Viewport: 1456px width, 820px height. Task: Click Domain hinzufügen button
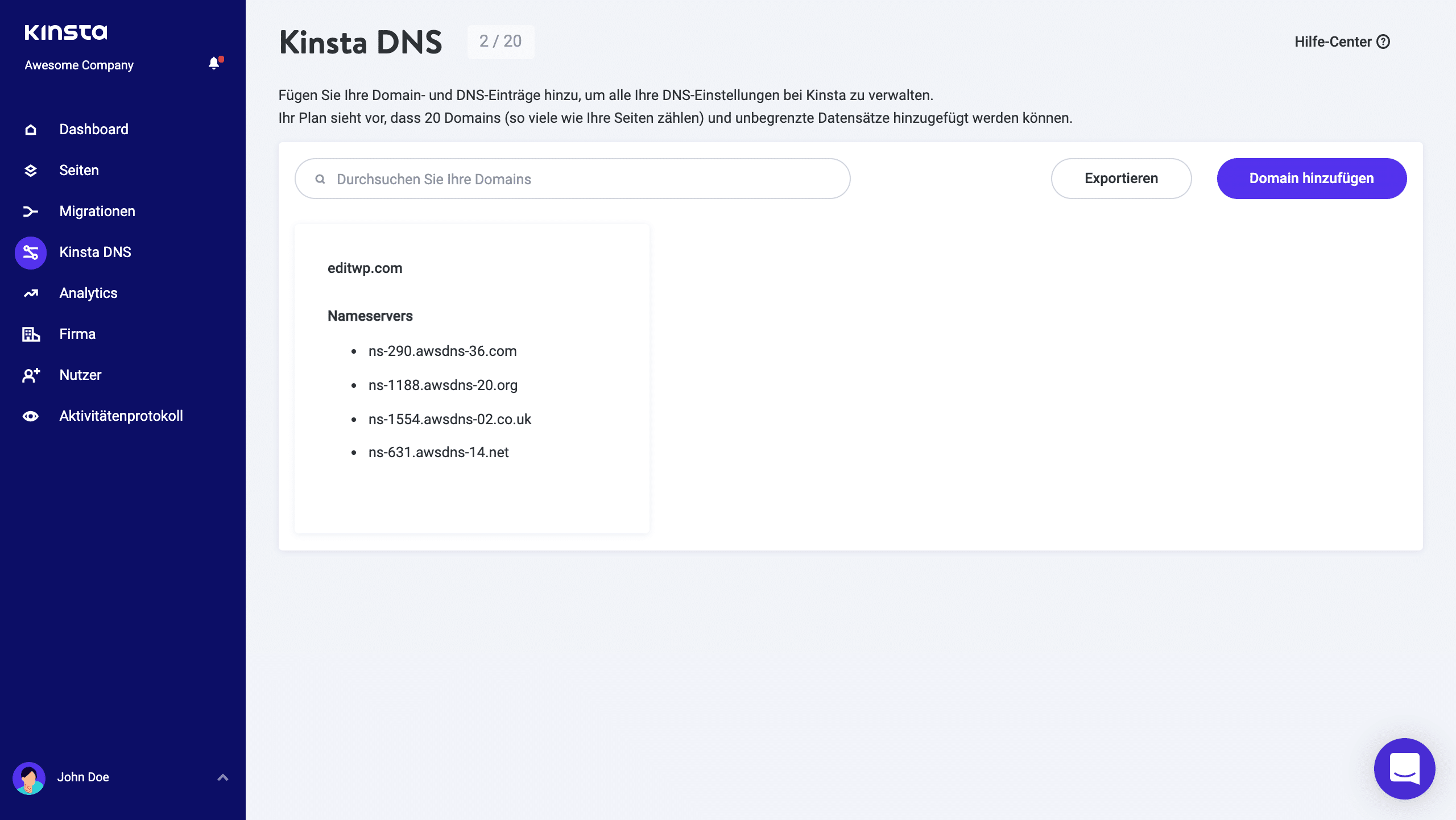point(1312,178)
